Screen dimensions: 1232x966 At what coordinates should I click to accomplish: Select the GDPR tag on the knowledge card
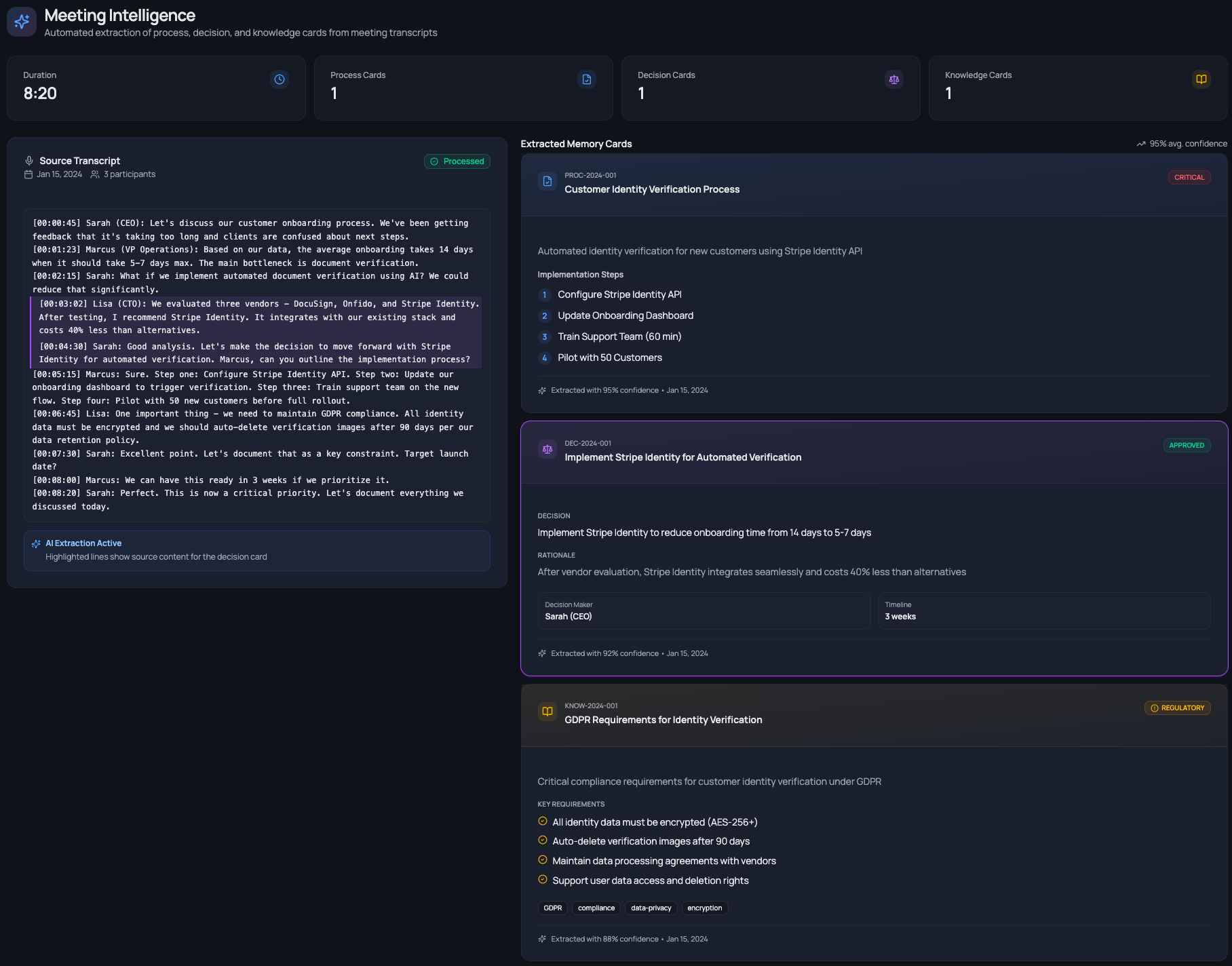click(x=552, y=908)
